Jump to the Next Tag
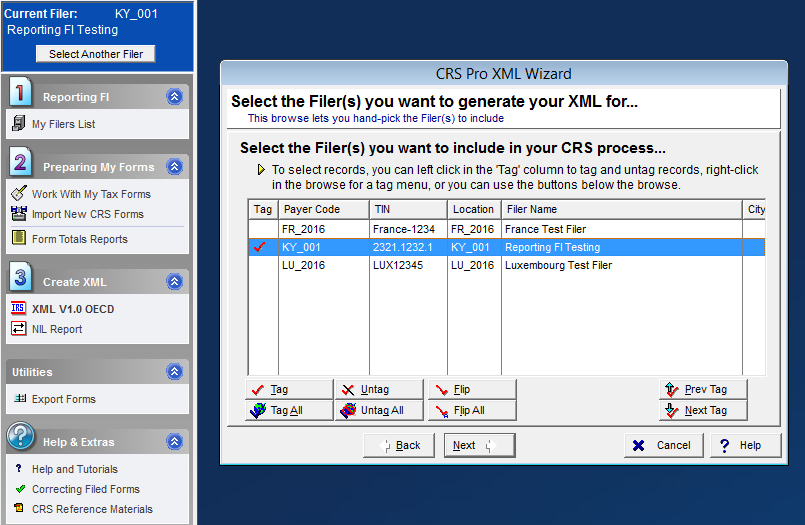This screenshot has height=525, width=805. point(703,410)
